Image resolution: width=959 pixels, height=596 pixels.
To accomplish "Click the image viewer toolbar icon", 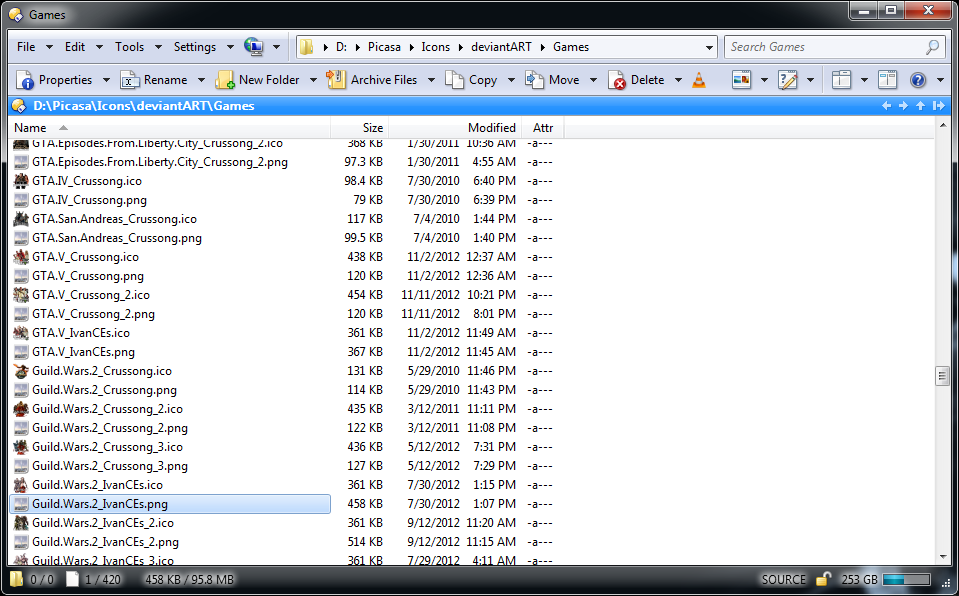I will 742,80.
